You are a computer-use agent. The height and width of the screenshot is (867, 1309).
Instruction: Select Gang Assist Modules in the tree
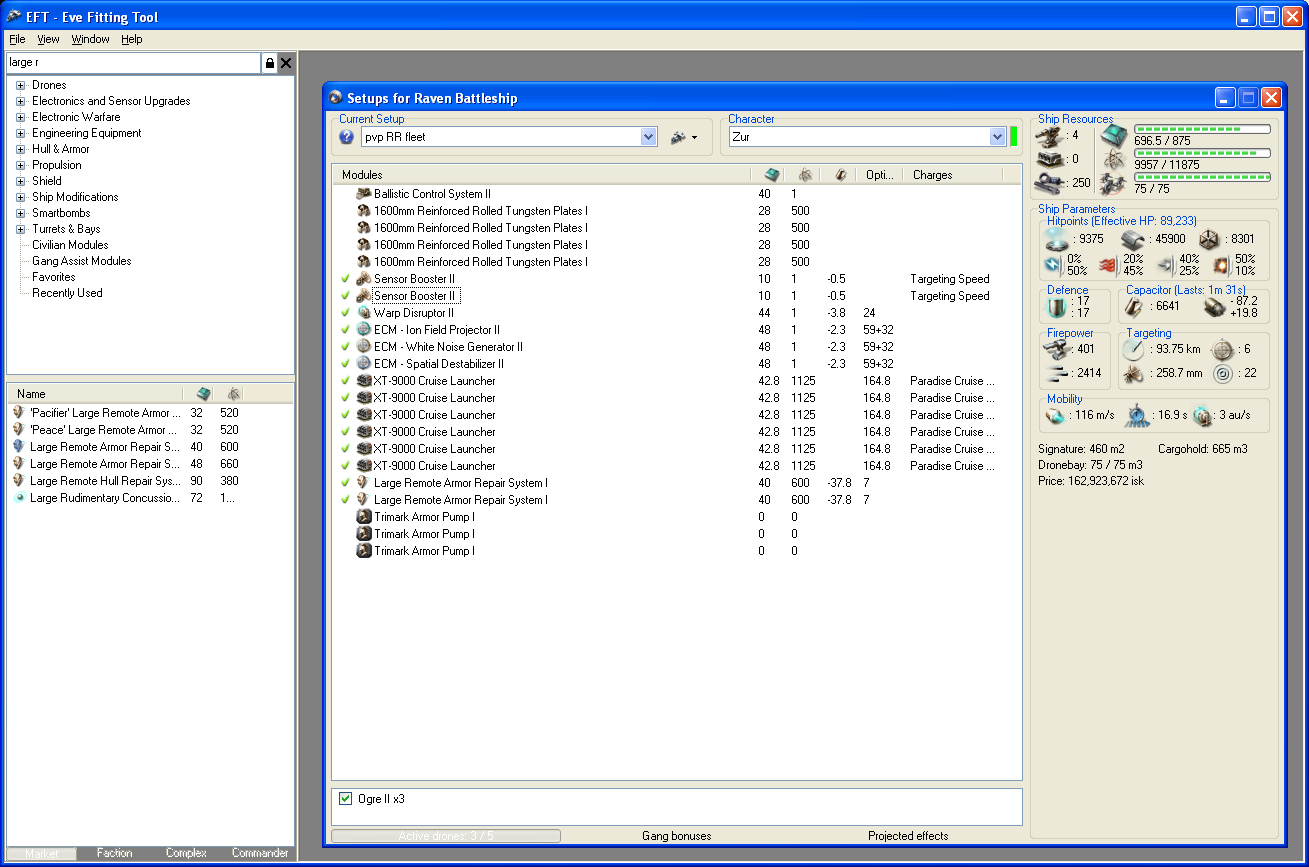(82, 261)
